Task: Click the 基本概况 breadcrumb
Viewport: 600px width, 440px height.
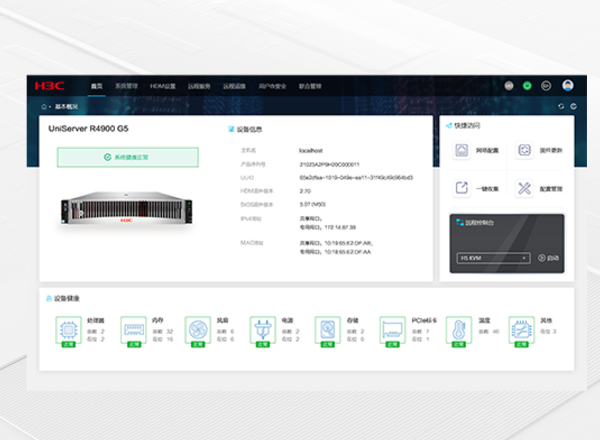Action: 66,106
